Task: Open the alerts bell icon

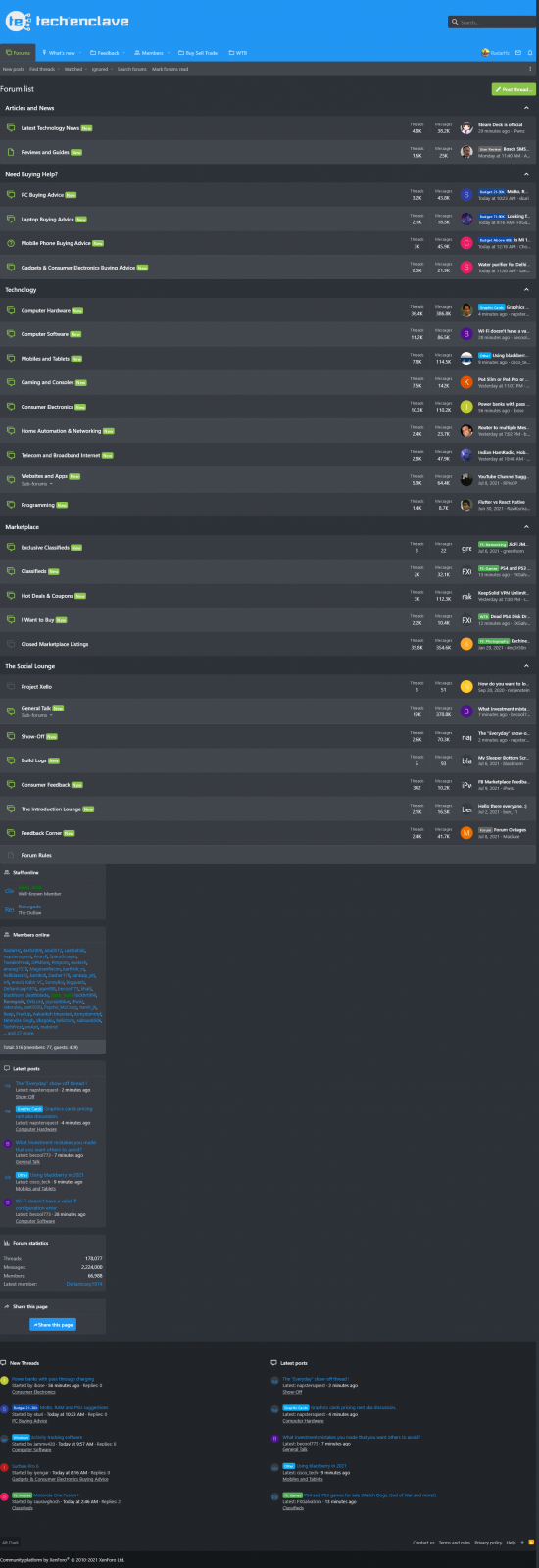Action: pos(530,53)
